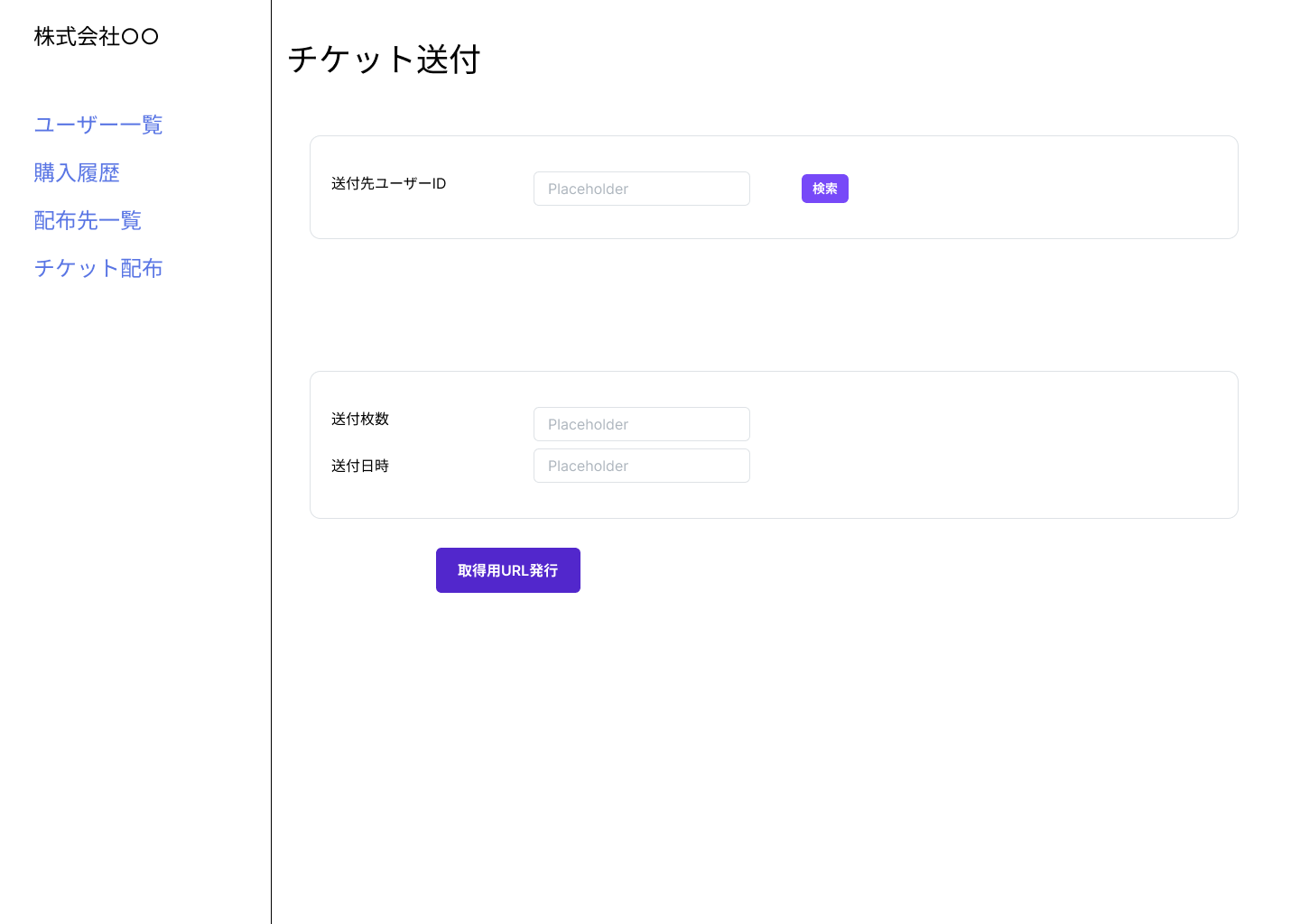Focus the 送付先ユーザーID input field
1300x924 pixels.
pyautogui.click(x=642, y=189)
